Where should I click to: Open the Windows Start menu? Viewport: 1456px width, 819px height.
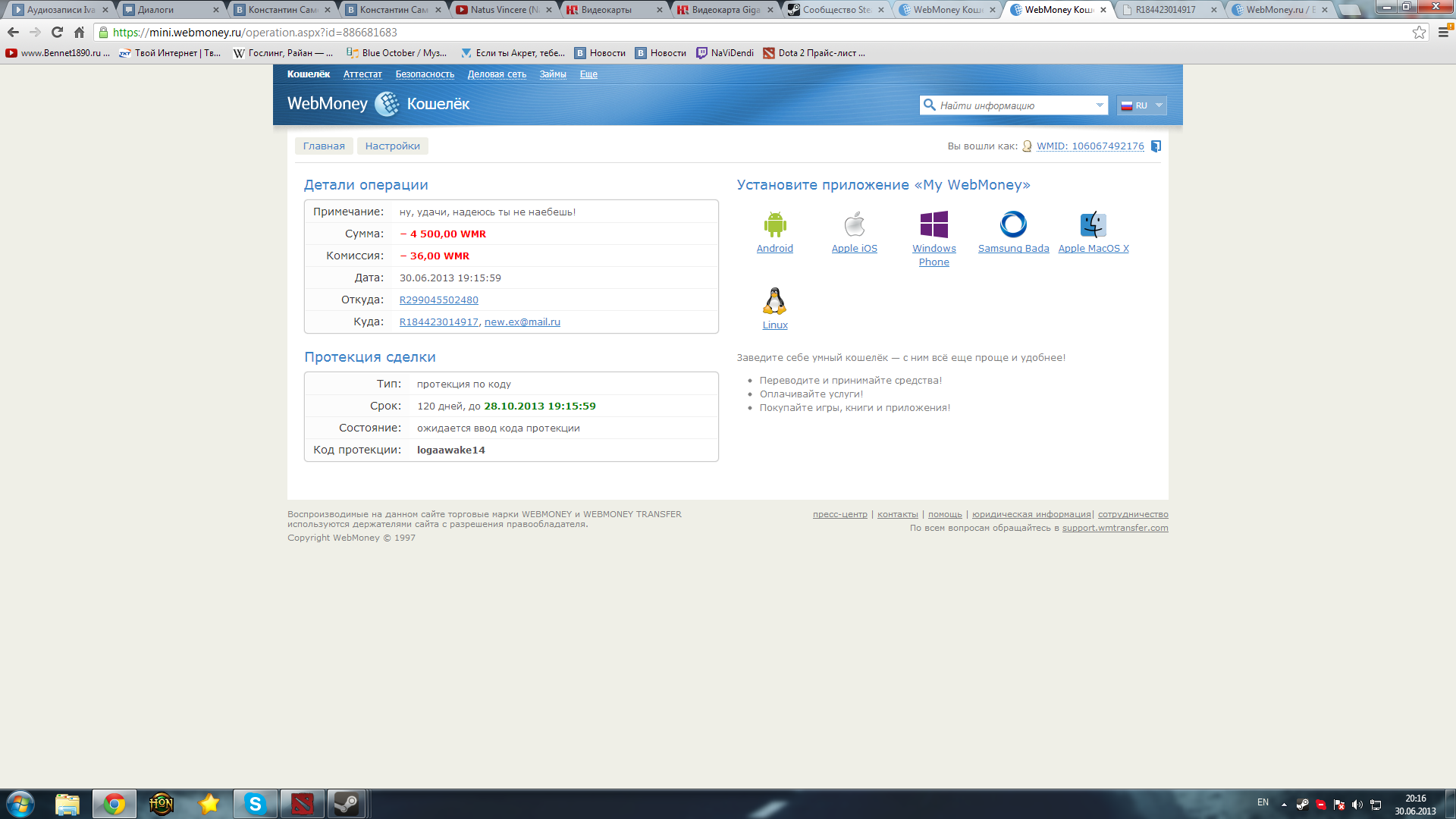[x=20, y=804]
